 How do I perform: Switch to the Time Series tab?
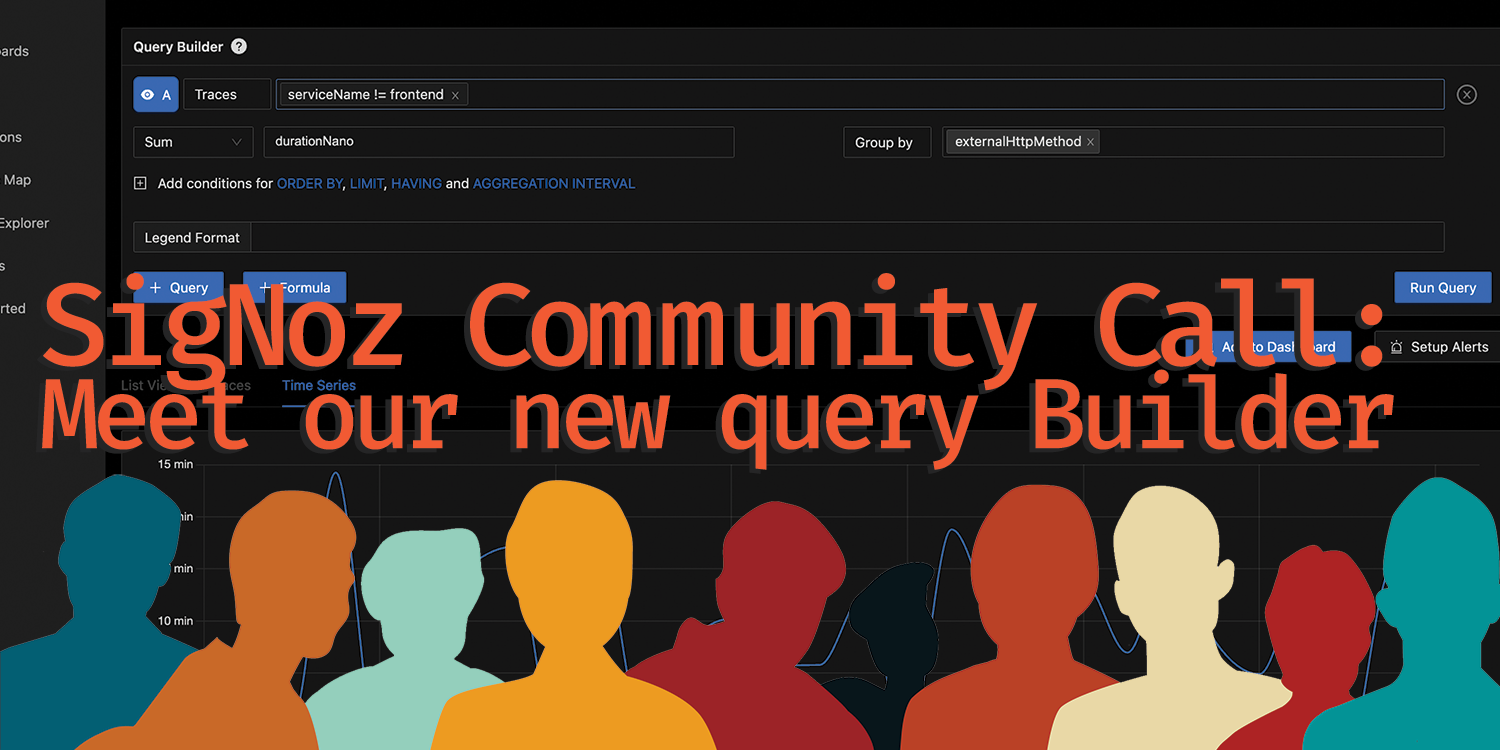319,385
